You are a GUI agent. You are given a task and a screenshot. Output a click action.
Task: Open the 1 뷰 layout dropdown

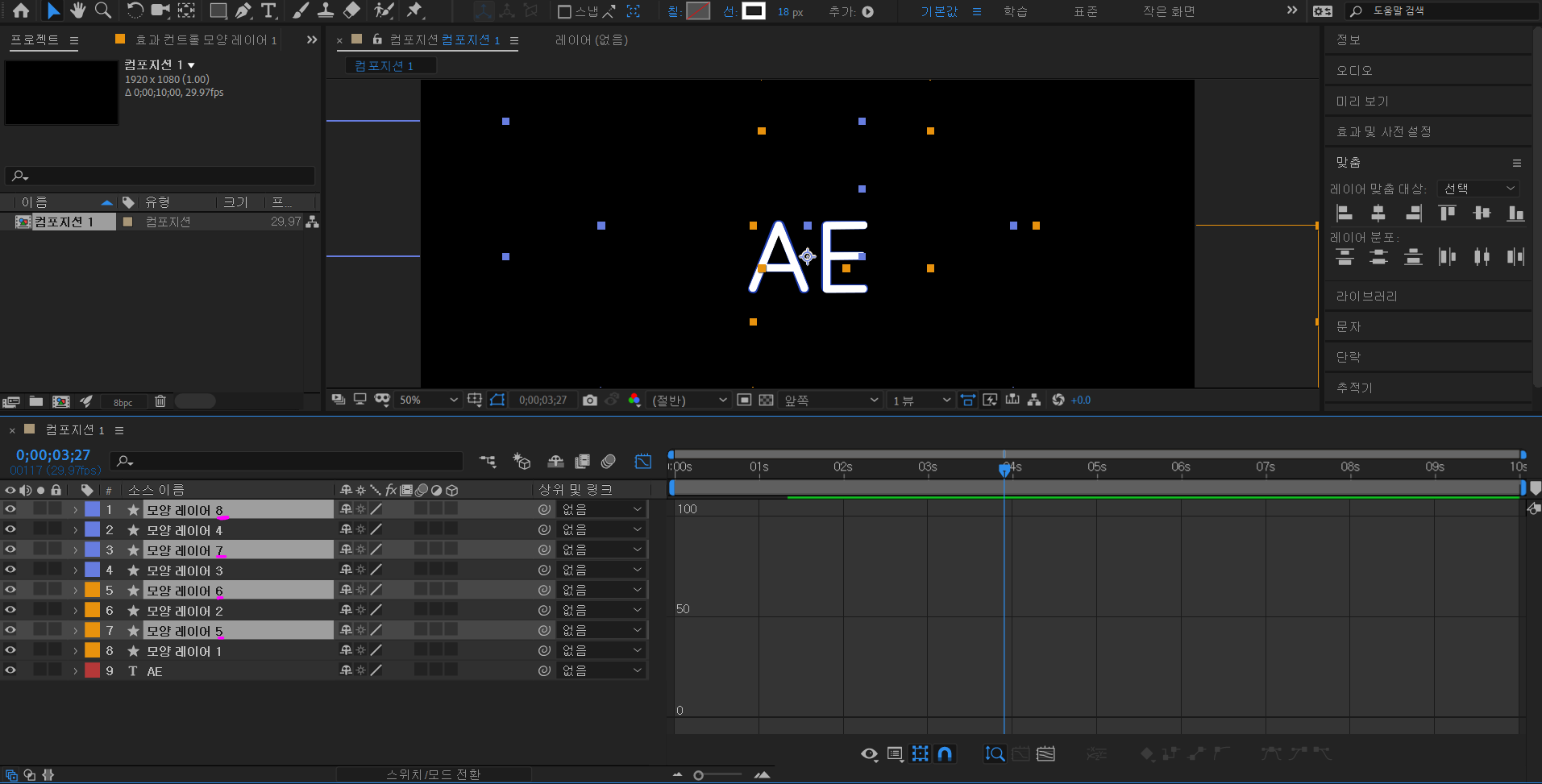pos(921,400)
